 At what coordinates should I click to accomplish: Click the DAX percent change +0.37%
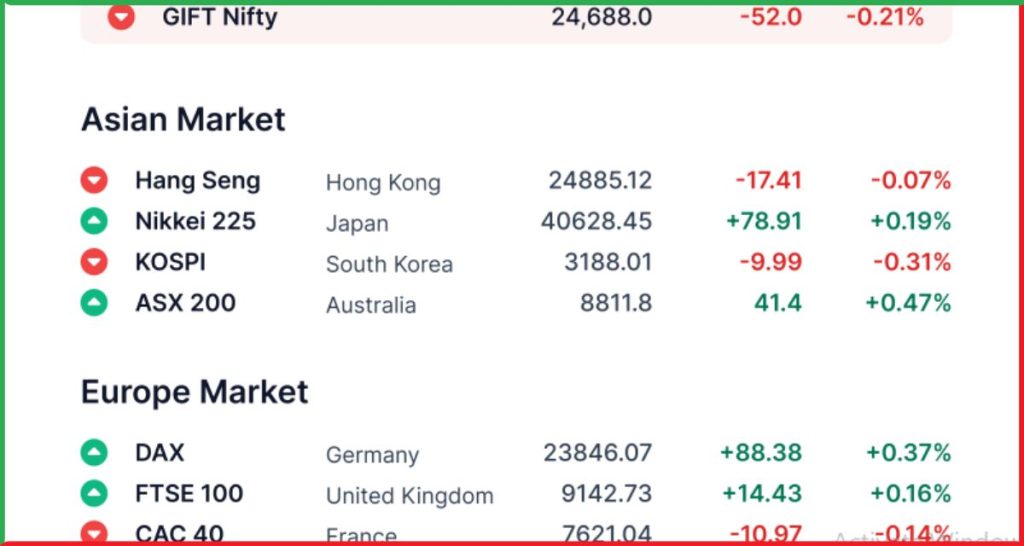(x=908, y=453)
